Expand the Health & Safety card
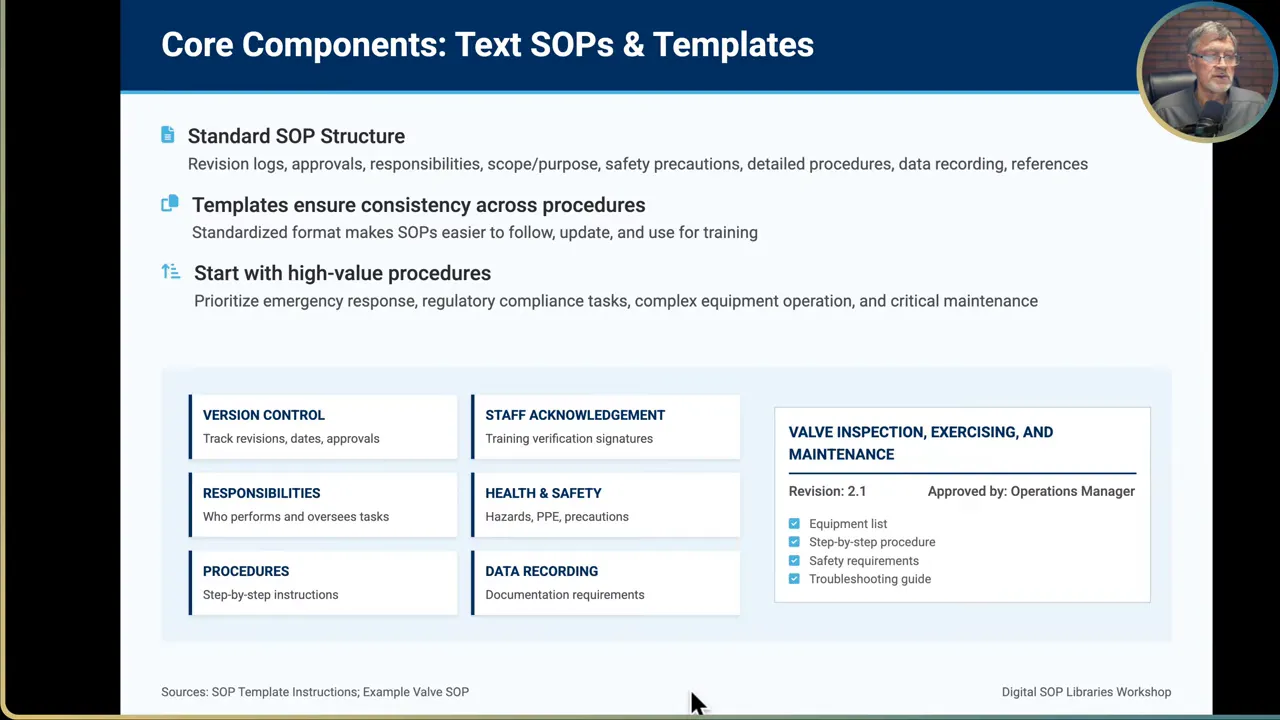This screenshot has height=720, width=1280. [x=605, y=504]
